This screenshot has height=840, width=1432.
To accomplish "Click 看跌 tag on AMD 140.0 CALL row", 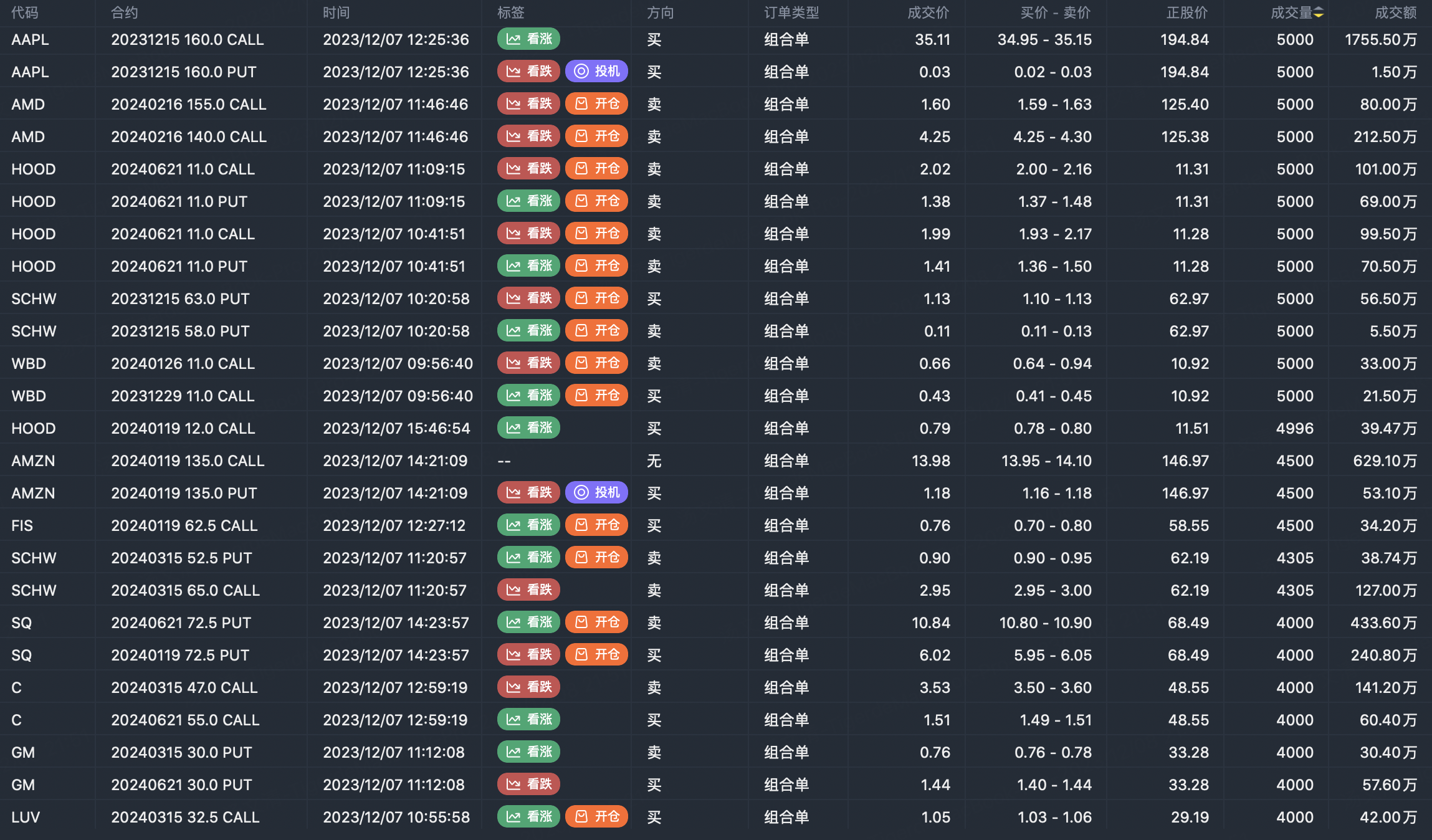I will (528, 136).
